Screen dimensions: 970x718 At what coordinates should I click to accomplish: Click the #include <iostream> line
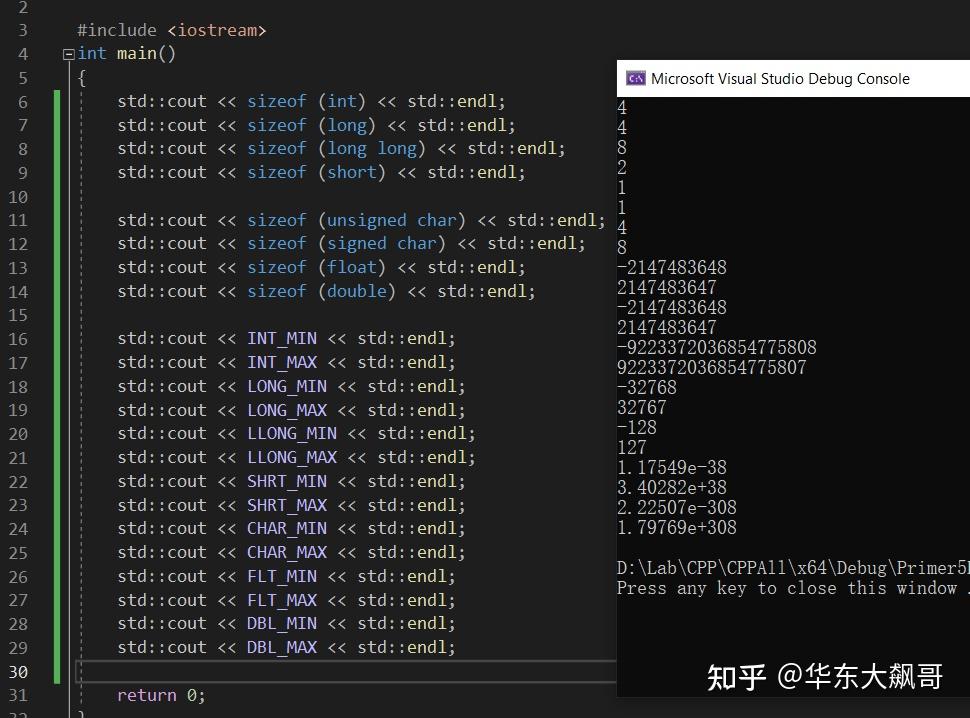click(171, 30)
